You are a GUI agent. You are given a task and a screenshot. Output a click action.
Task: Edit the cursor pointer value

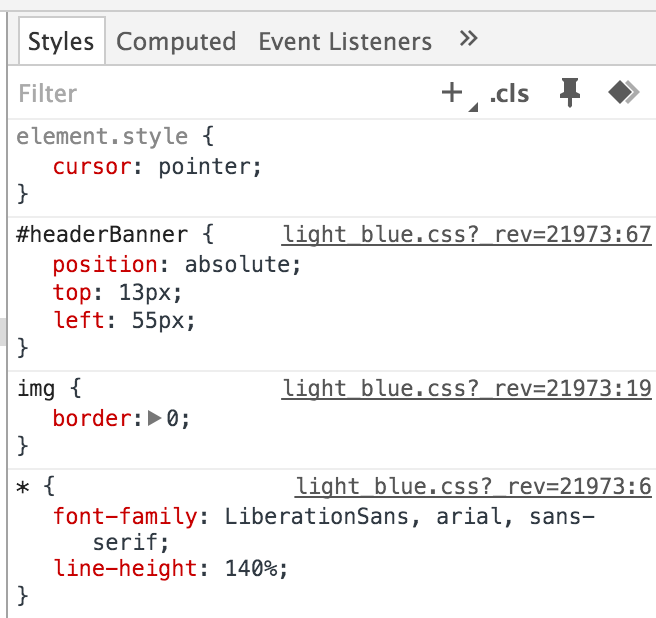coord(208,167)
